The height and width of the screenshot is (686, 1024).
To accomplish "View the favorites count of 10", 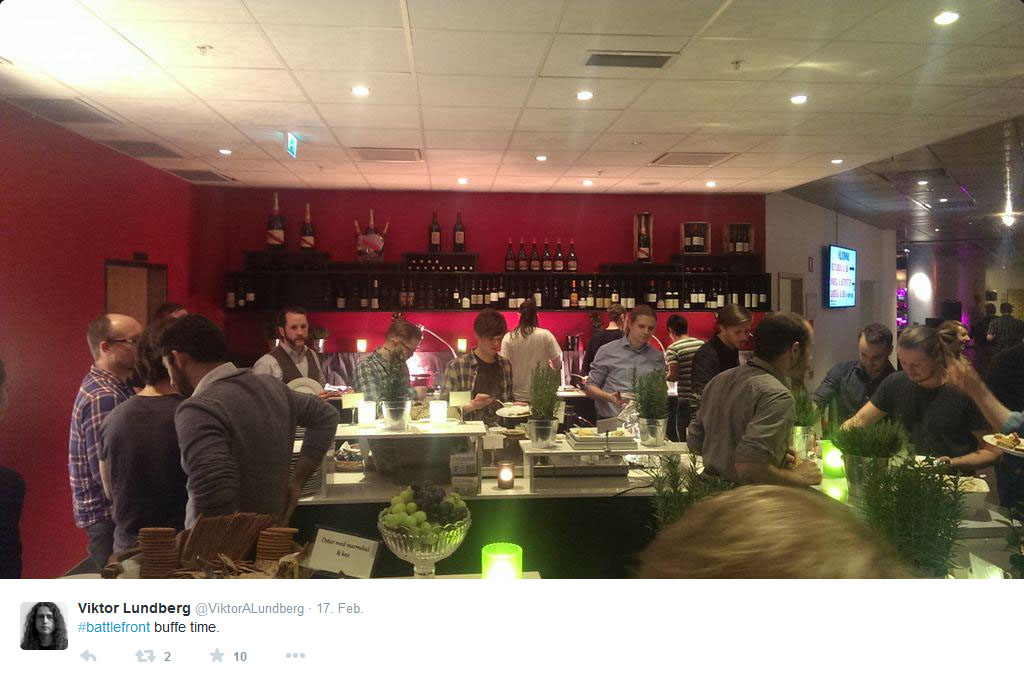I will click(x=240, y=657).
